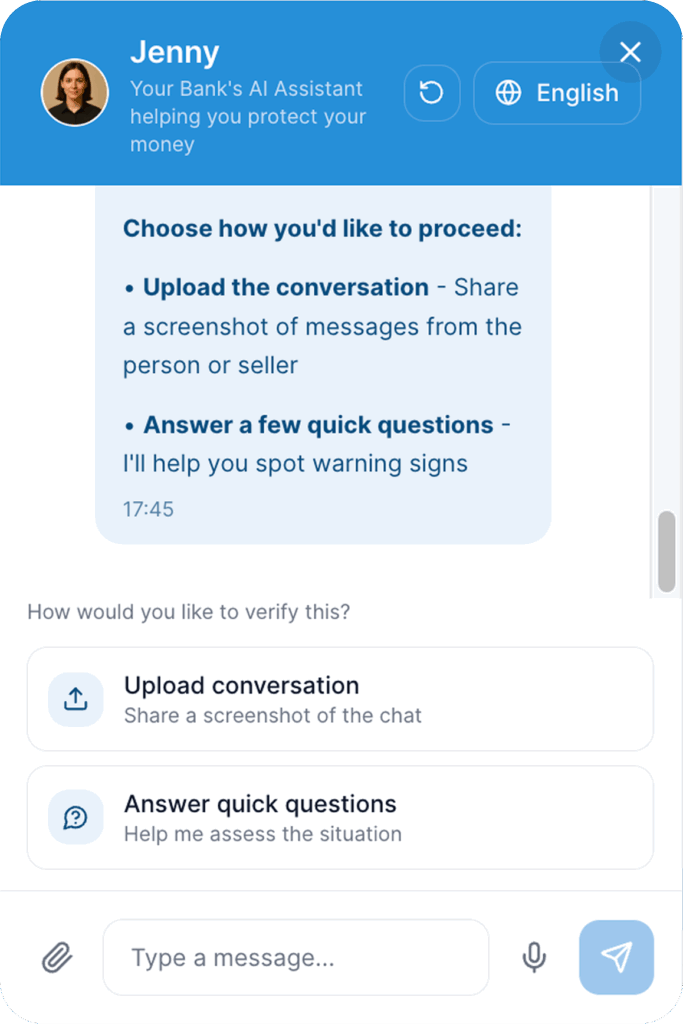Click 'How would you like to verify this?' label

point(189,611)
